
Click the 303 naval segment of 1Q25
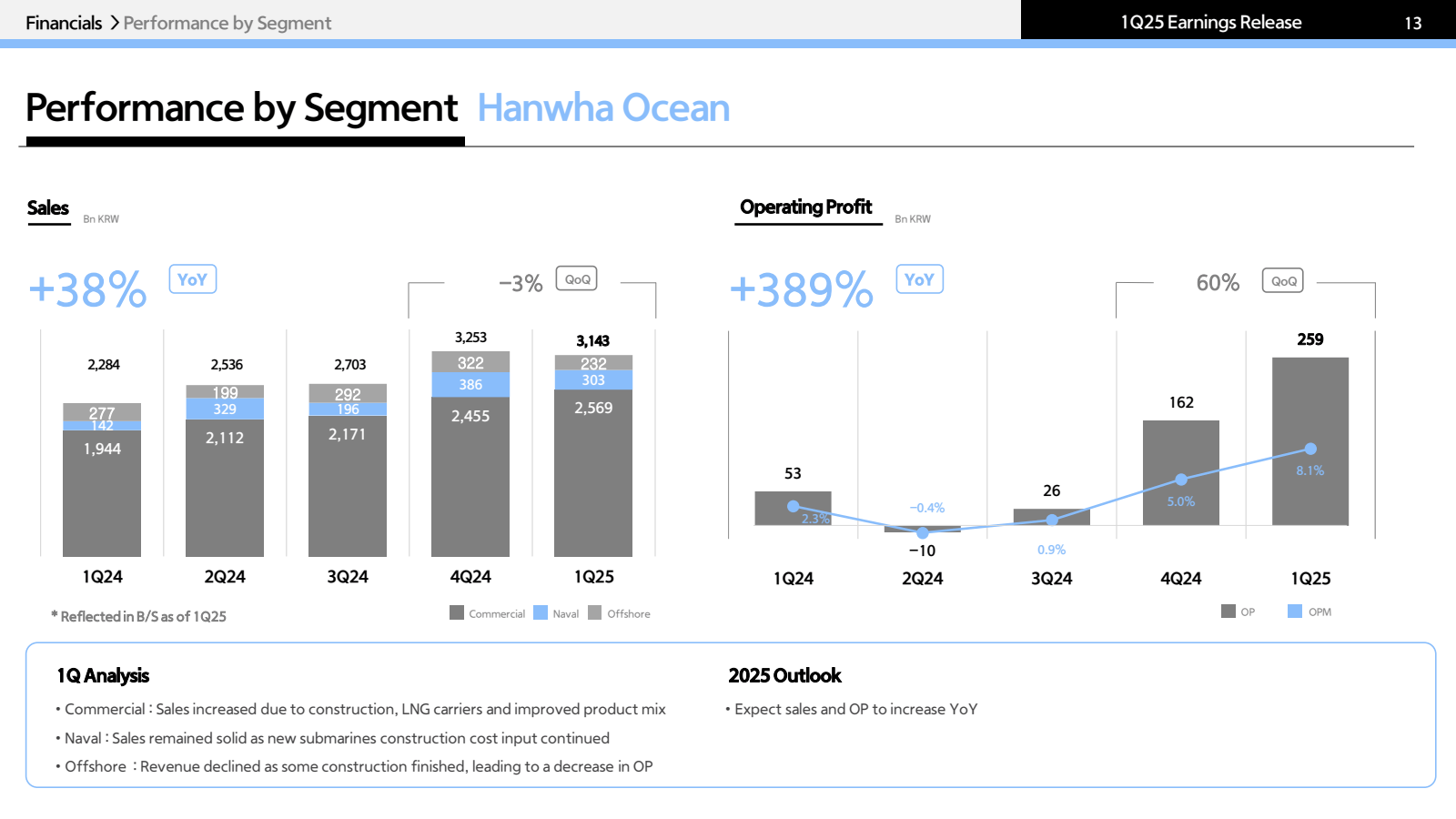tap(593, 380)
